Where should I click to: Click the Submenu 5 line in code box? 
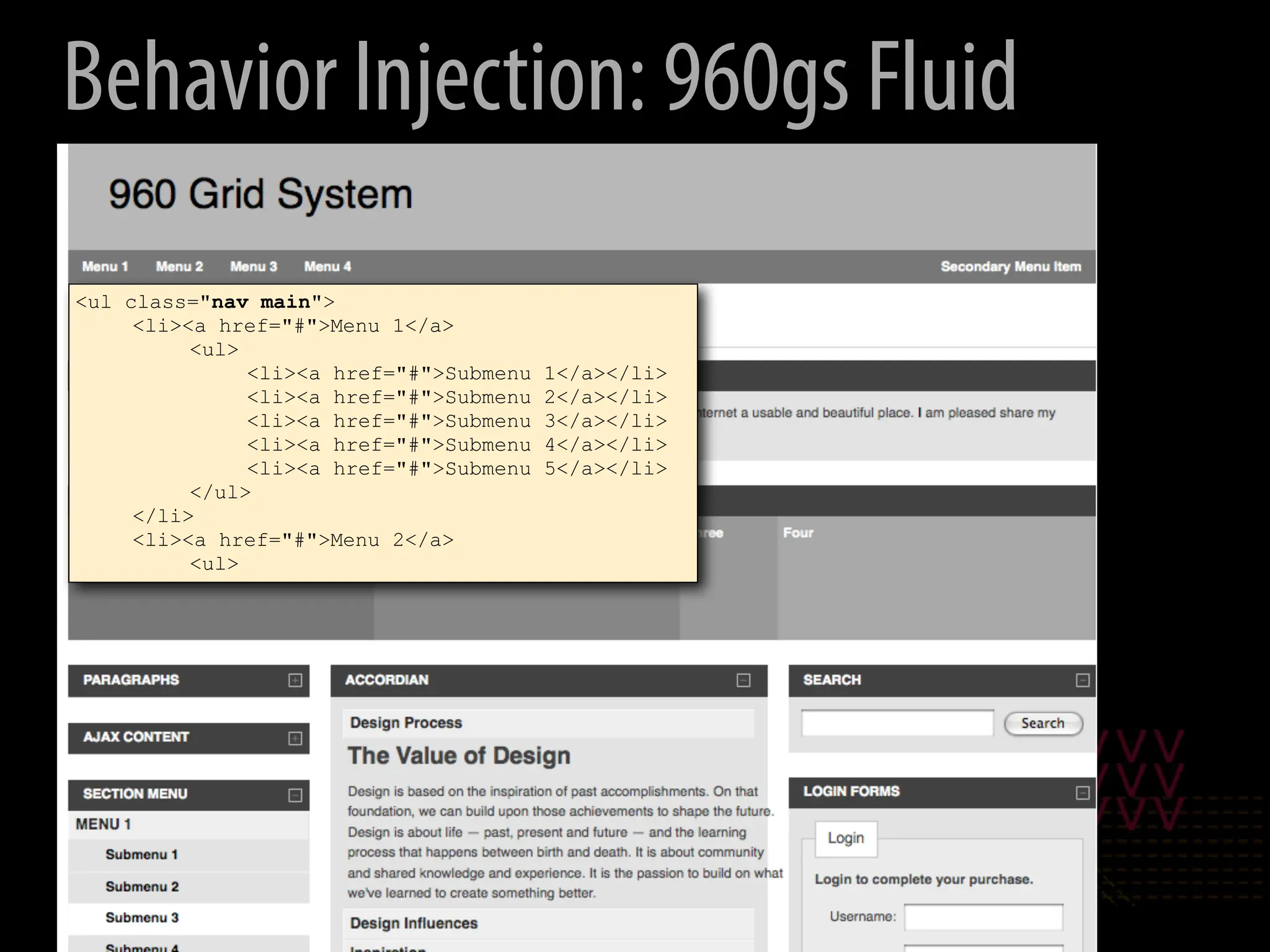(x=457, y=469)
